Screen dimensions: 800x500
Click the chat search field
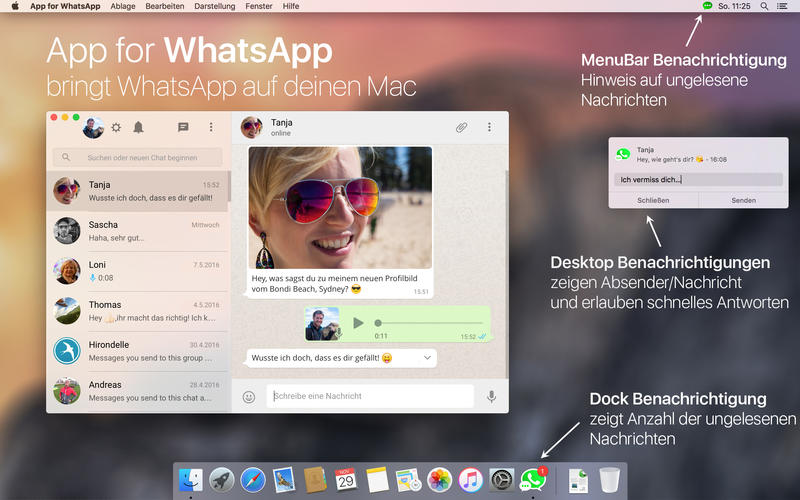coord(138,157)
